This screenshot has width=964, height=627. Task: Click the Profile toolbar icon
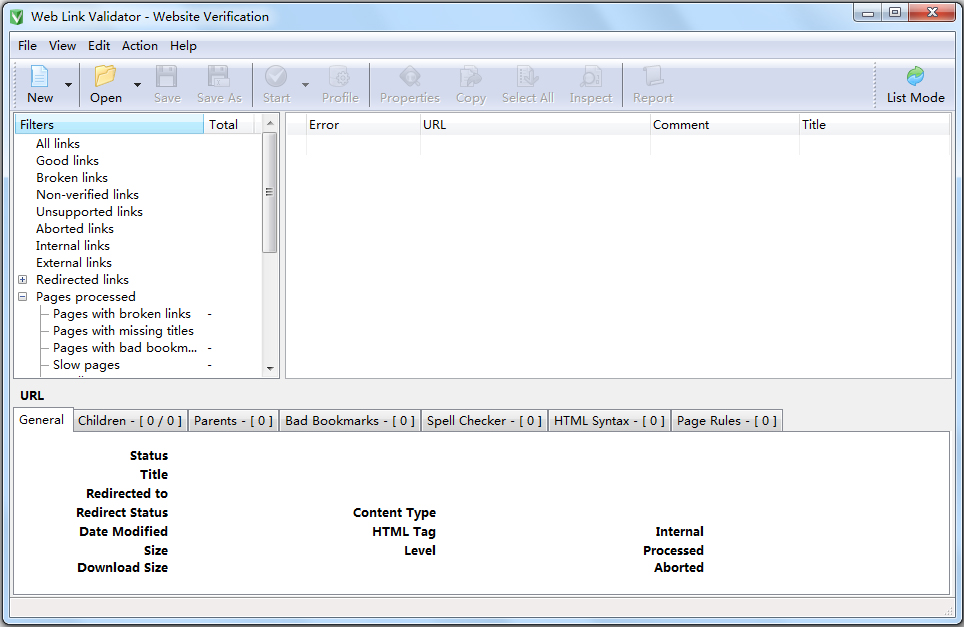click(x=340, y=76)
